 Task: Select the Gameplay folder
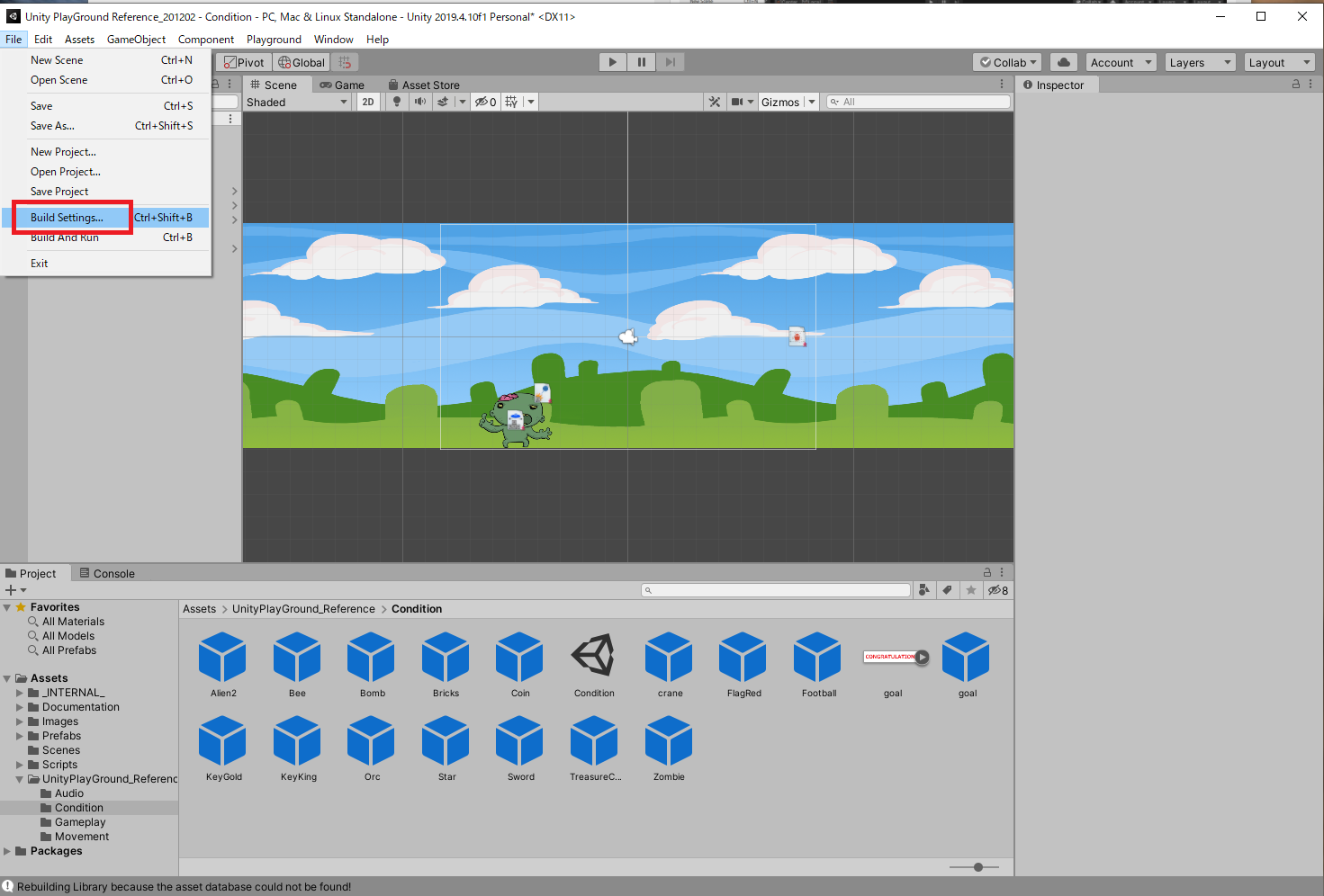pyautogui.click(x=80, y=822)
